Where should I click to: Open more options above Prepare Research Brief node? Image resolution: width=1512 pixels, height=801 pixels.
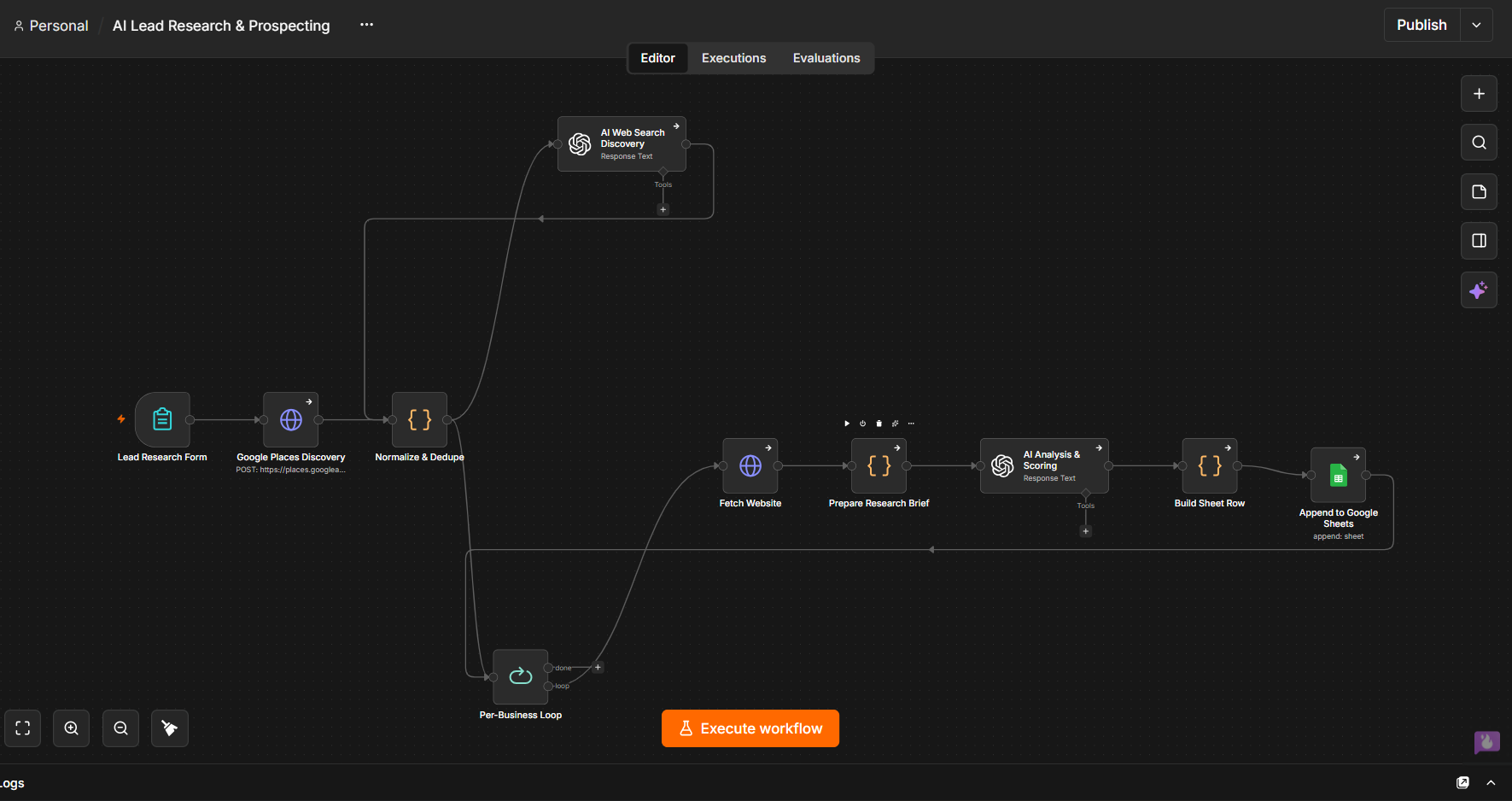[911, 424]
